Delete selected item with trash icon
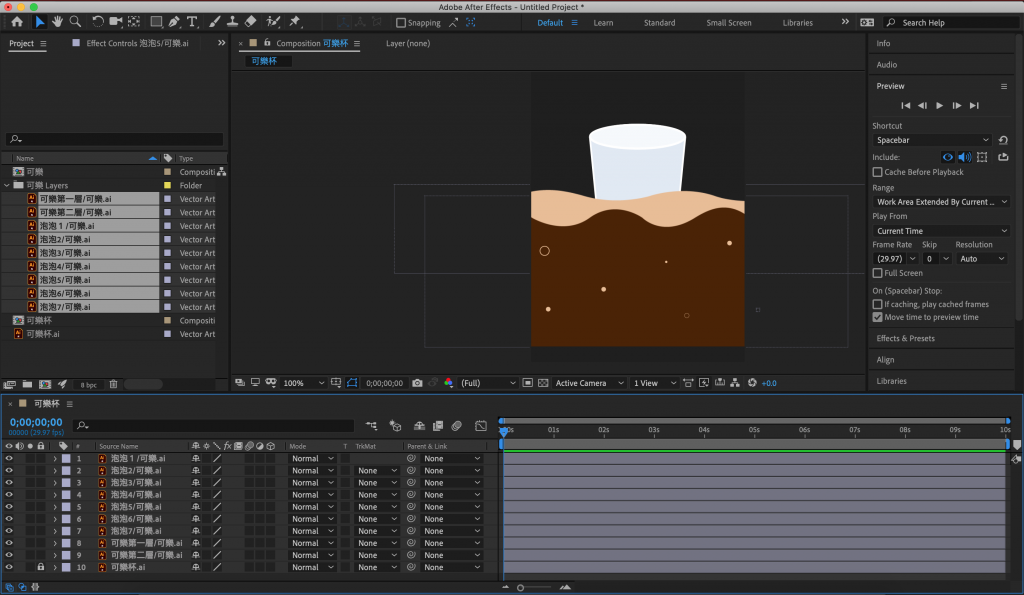The height and width of the screenshot is (595, 1024). 113,384
